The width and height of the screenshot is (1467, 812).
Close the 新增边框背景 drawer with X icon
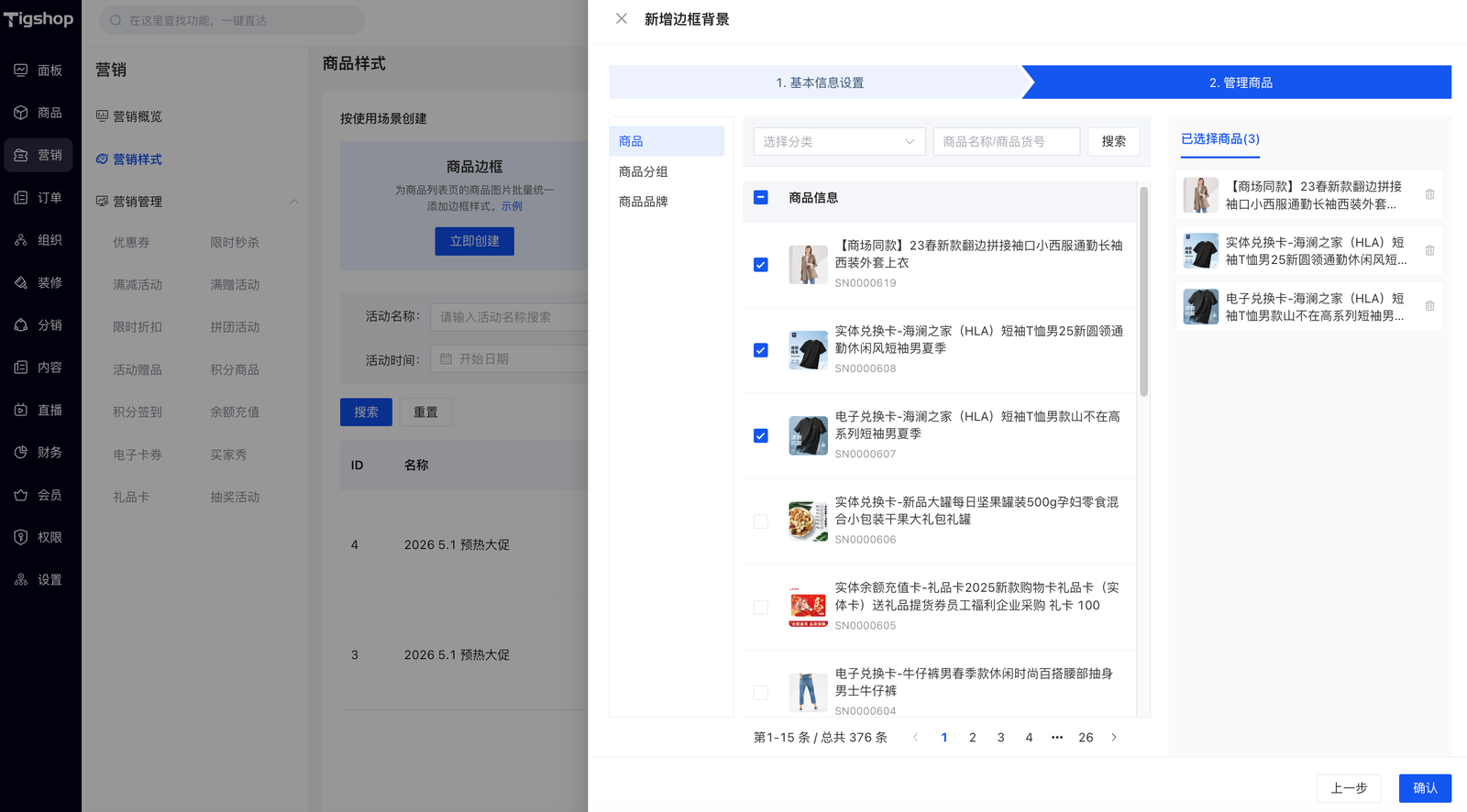tap(622, 19)
